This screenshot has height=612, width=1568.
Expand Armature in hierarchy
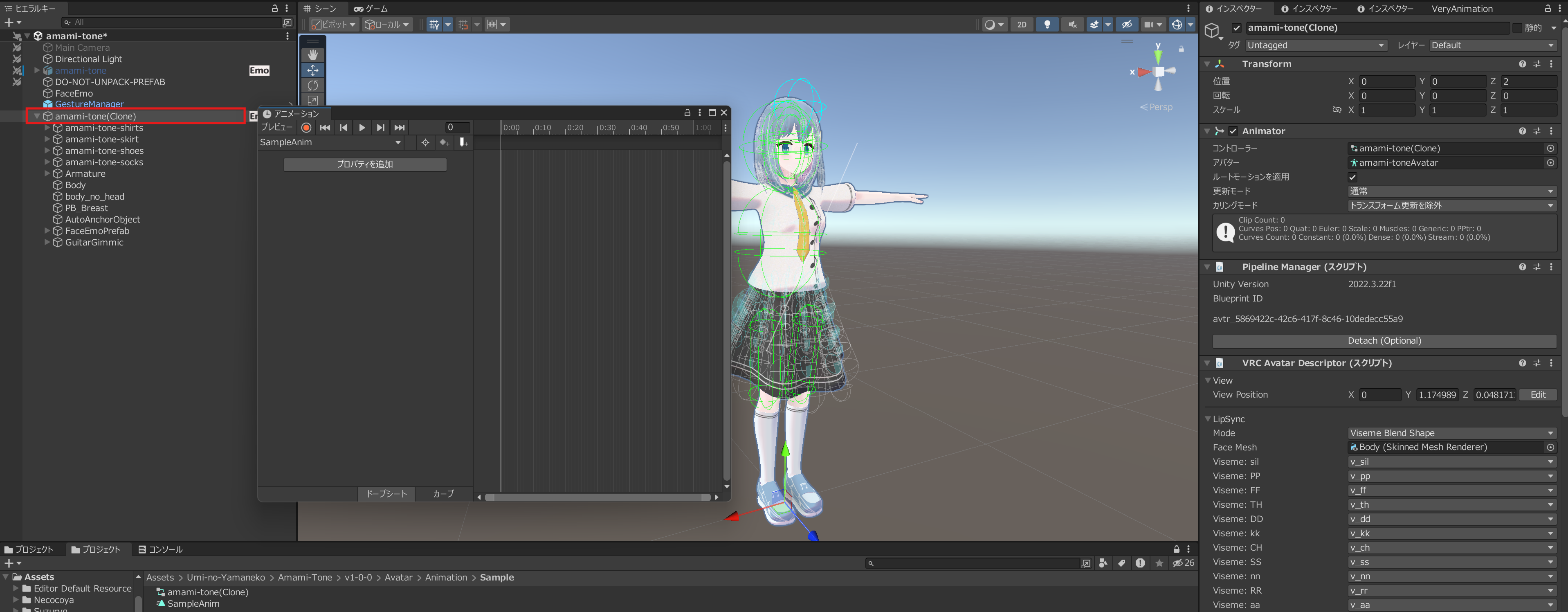pos(47,173)
